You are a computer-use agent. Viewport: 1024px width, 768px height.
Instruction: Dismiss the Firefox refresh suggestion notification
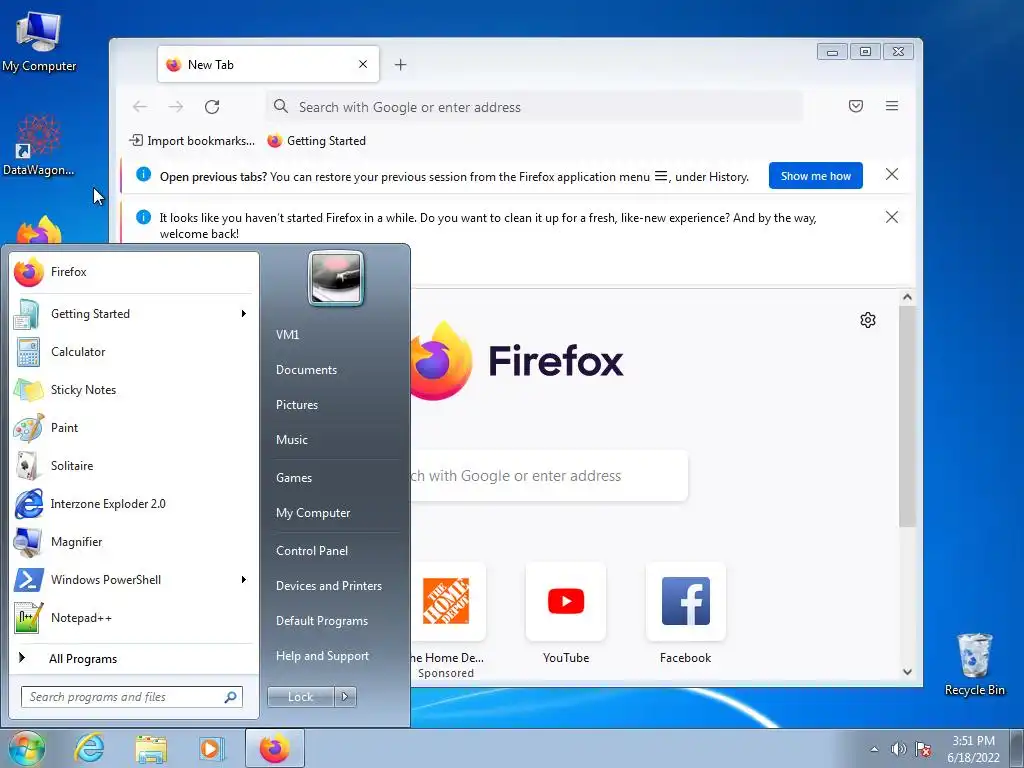pyautogui.click(x=891, y=217)
